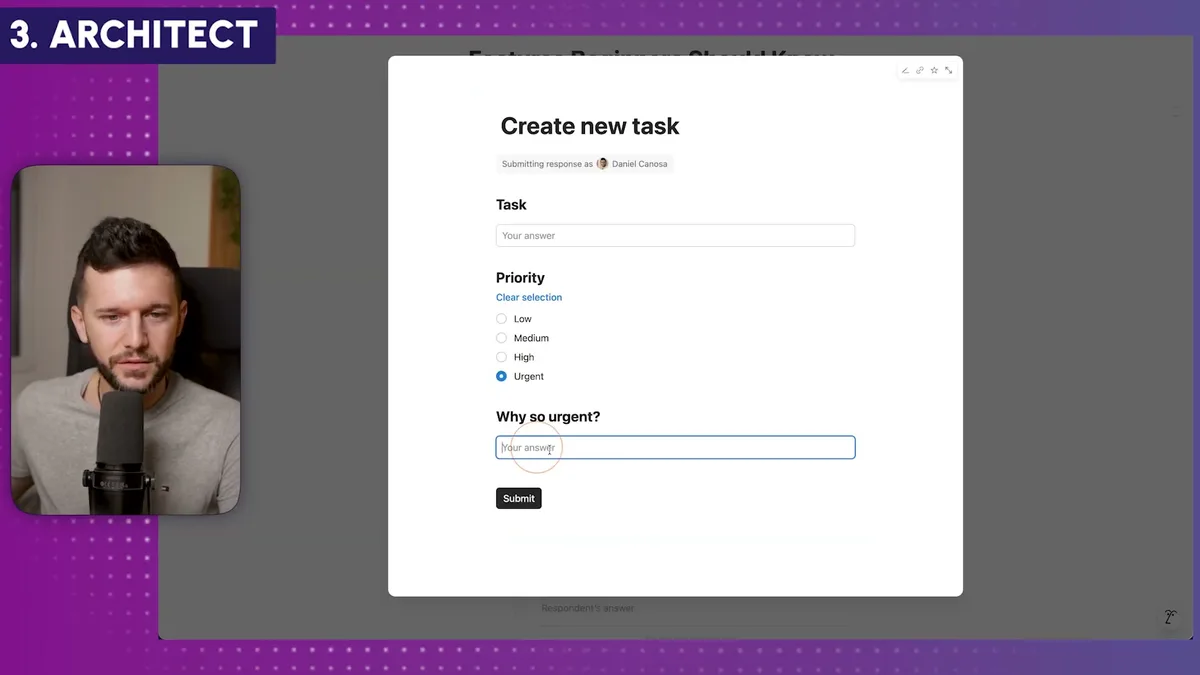
Task: Click the star icon to favorite the form
Action: click(x=934, y=70)
